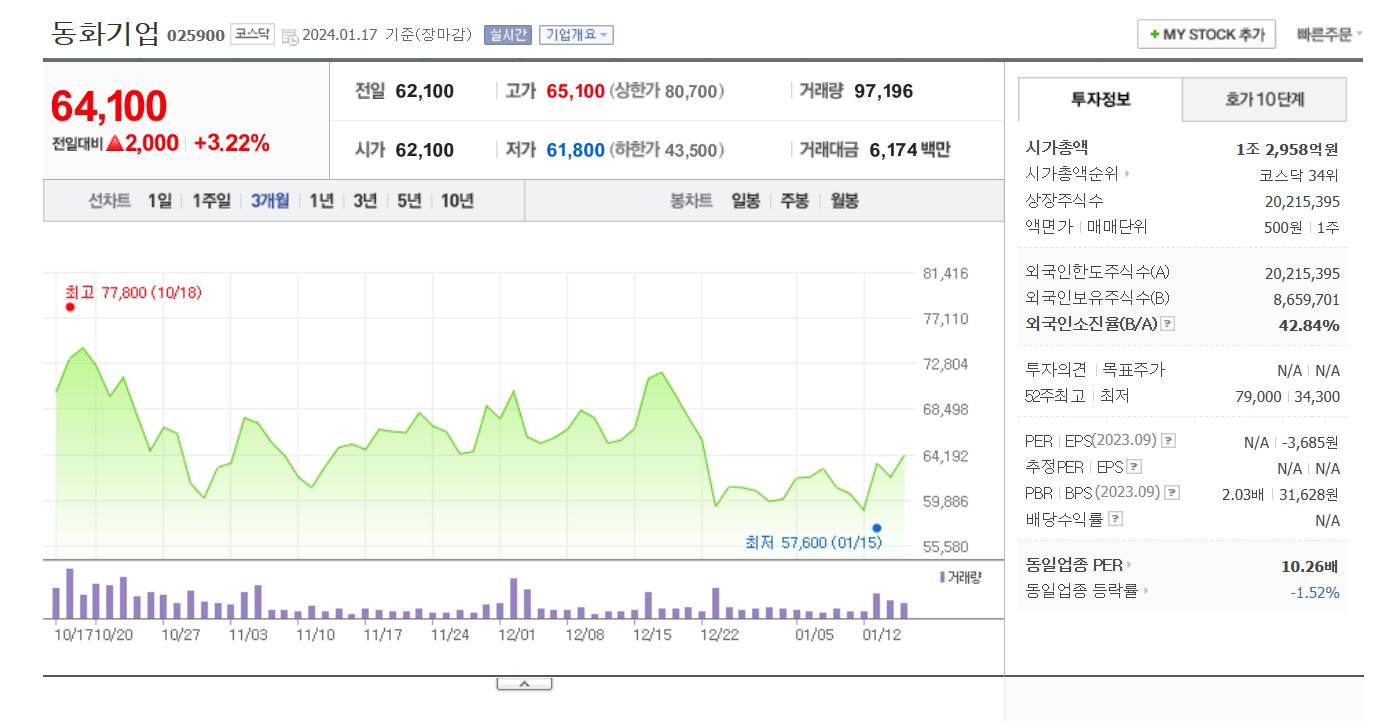Select 3년 line chart period
Screen dimensions: 1385x721
(x=365, y=201)
